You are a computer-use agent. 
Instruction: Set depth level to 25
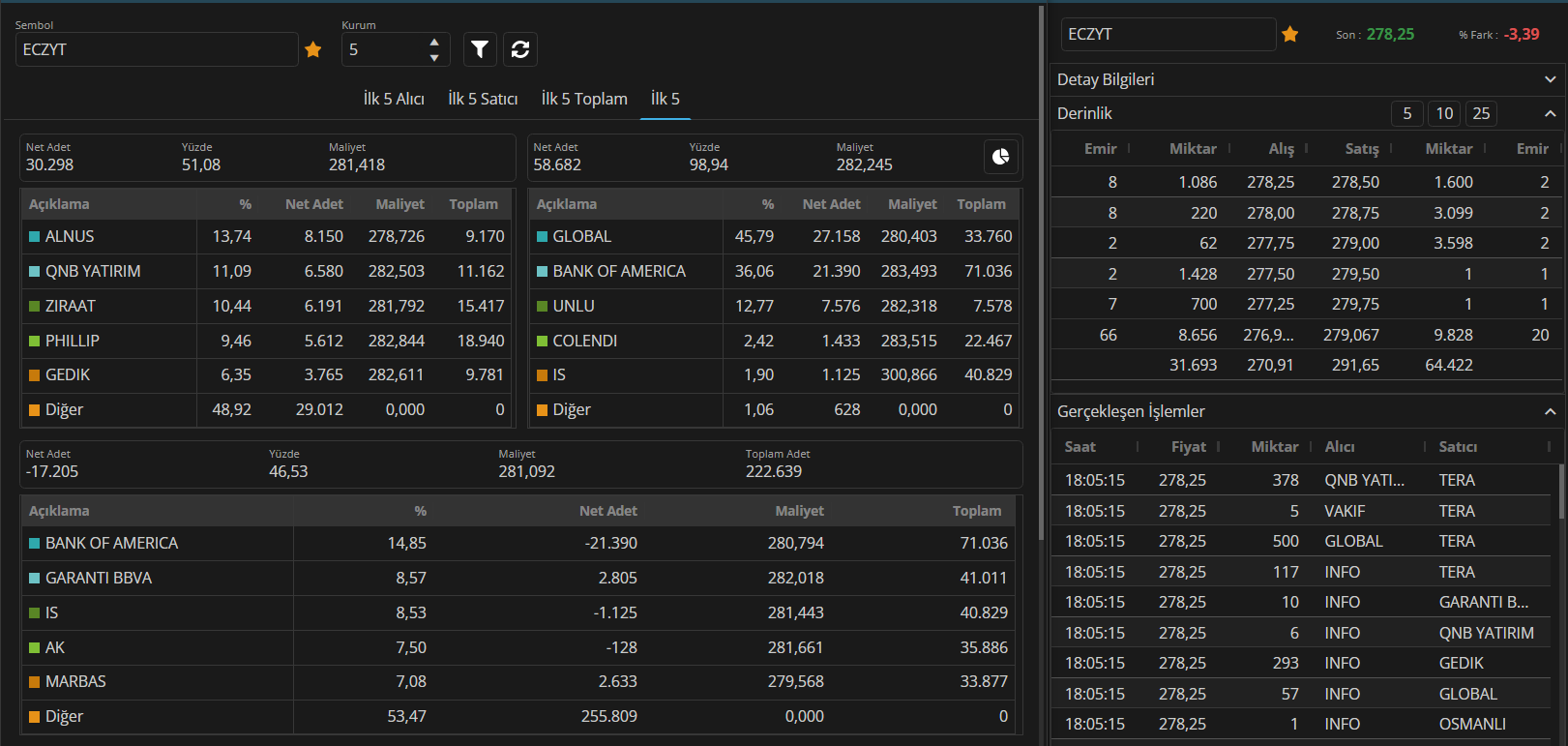pos(1481,113)
